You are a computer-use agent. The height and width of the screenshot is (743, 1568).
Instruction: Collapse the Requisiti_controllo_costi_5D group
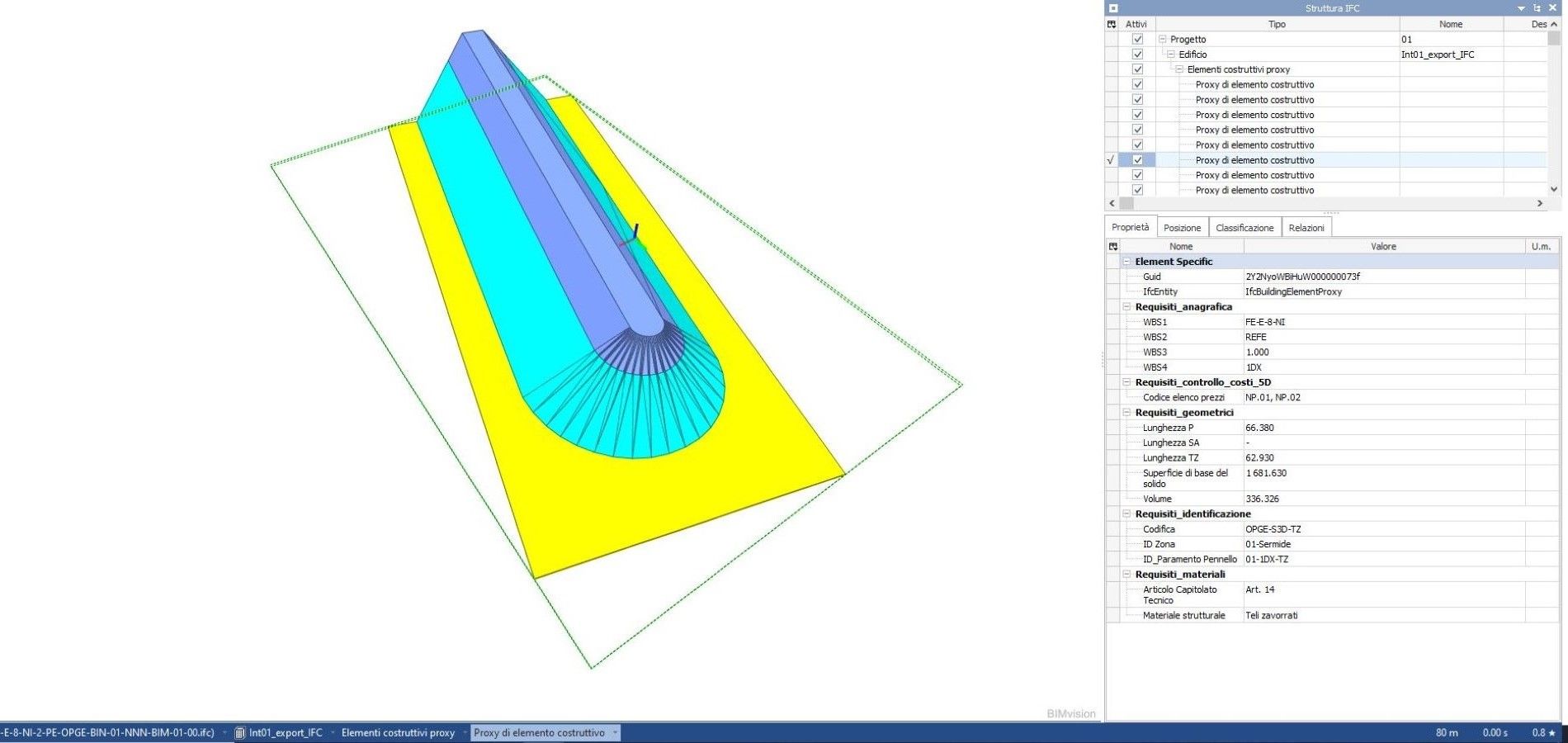1126,382
